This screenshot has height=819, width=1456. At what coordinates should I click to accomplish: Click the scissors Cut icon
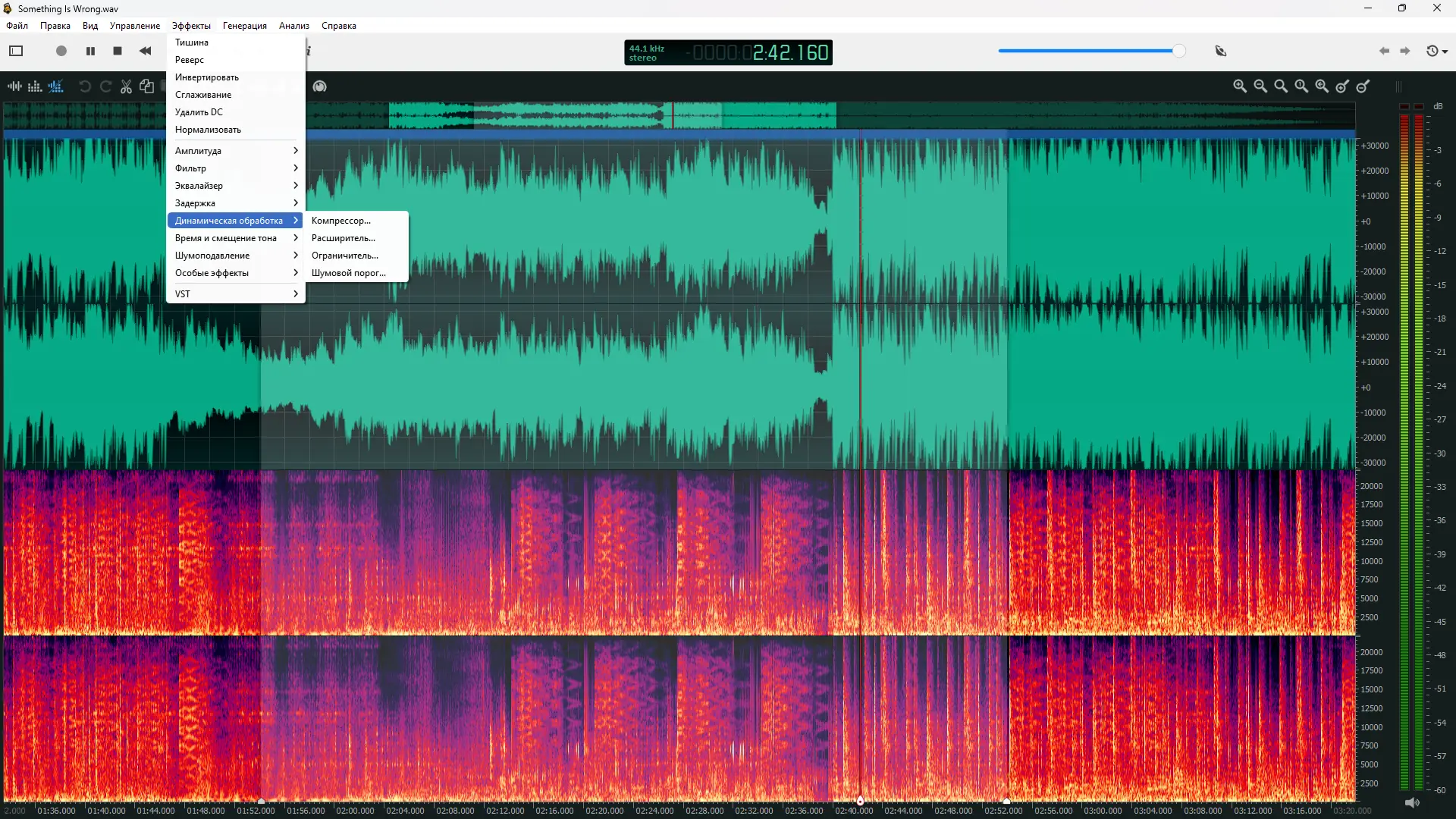[126, 86]
